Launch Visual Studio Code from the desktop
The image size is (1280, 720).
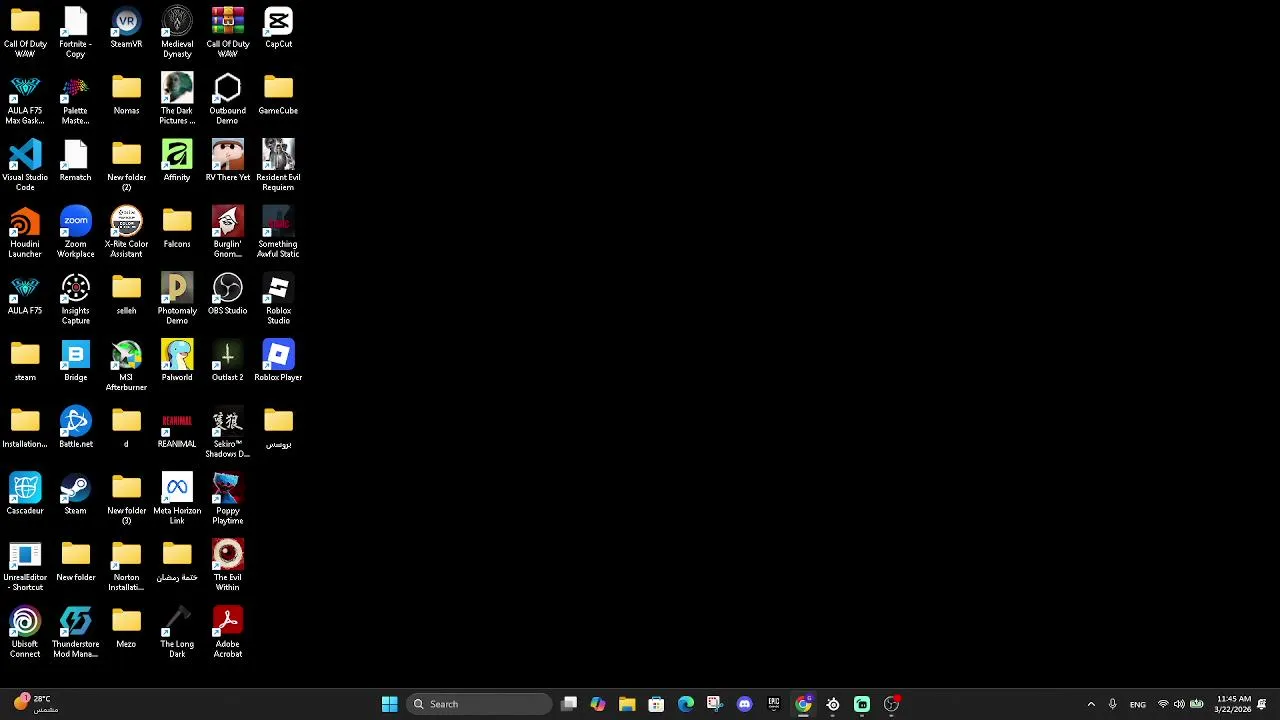[x=25, y=166]
